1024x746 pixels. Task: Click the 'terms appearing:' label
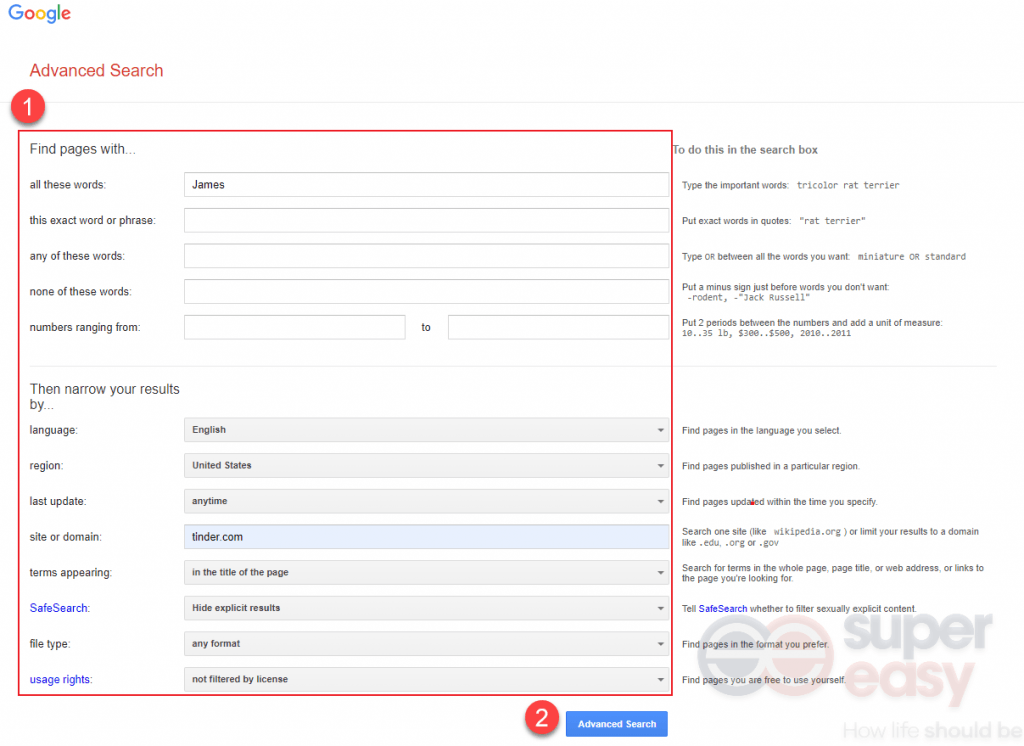(71, 573)
